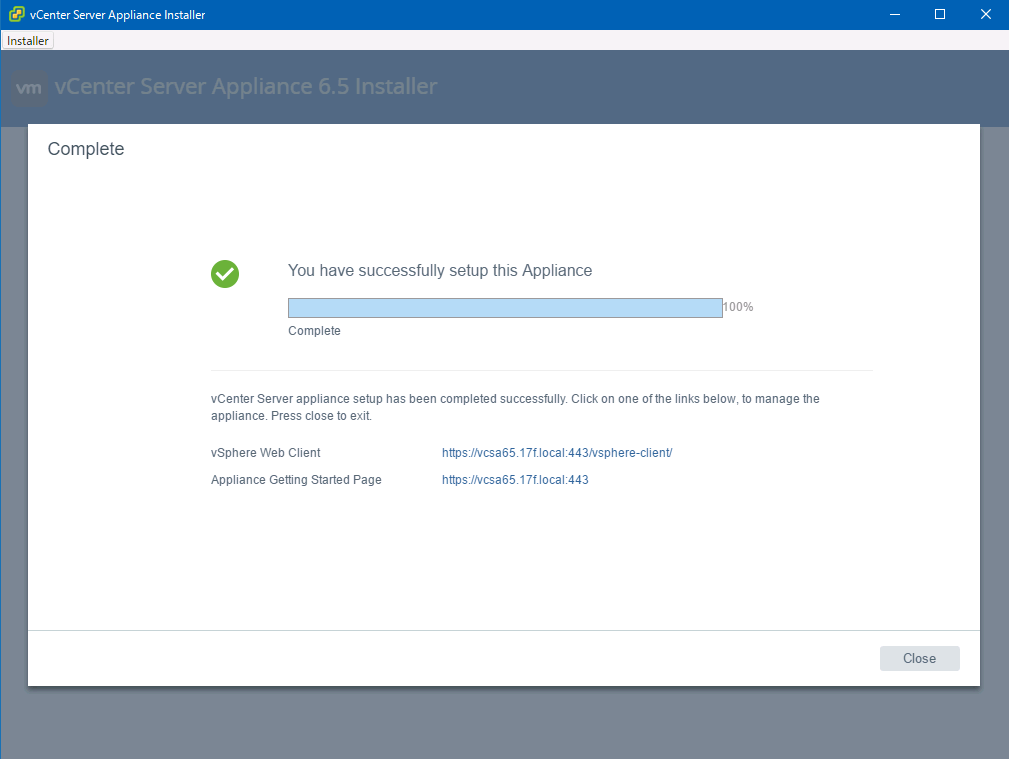Click the "Appliance Getting Started Page" label
This screenshot has height=759, width=1009.
click(x=296, y=480)
